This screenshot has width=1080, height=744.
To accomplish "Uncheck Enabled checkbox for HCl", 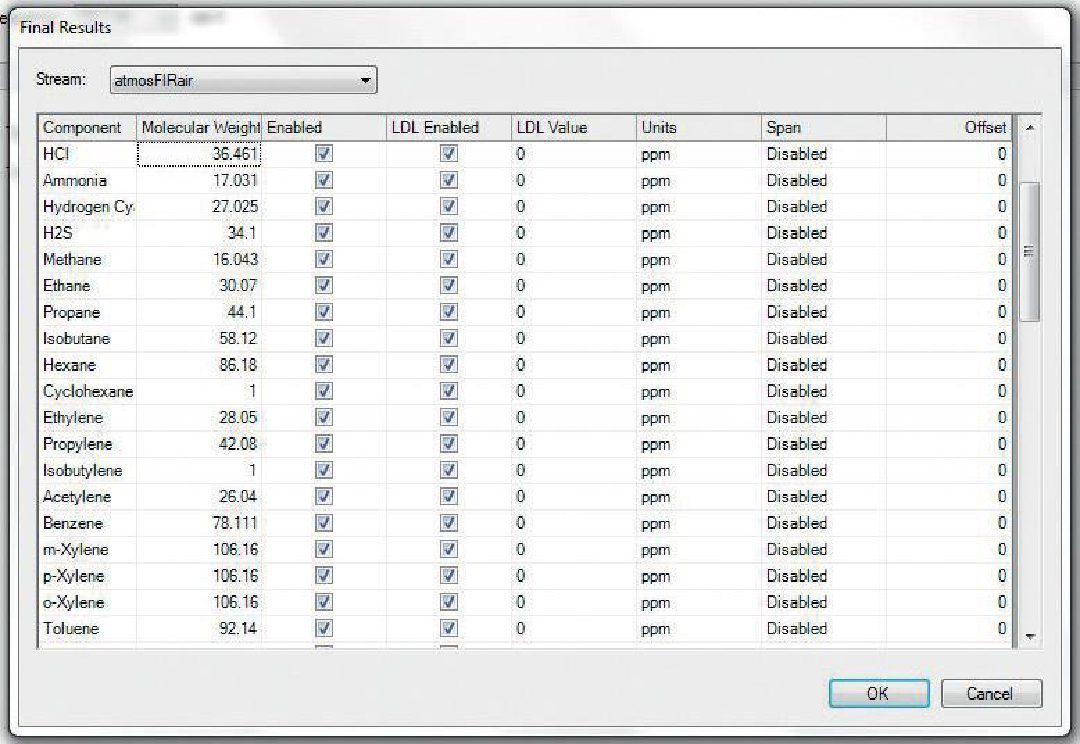I will click(x=323, y=154).
